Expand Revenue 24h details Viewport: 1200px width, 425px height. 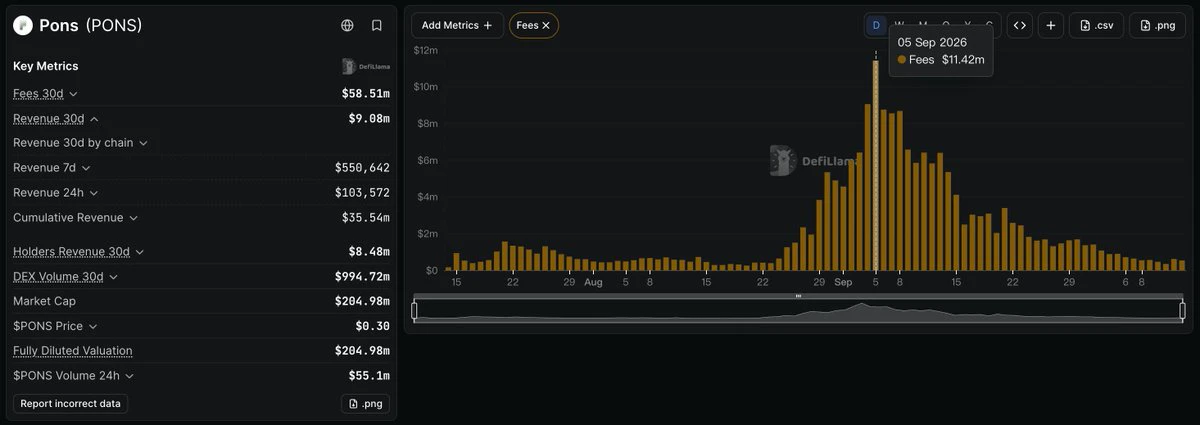click(x=93, y=193)
